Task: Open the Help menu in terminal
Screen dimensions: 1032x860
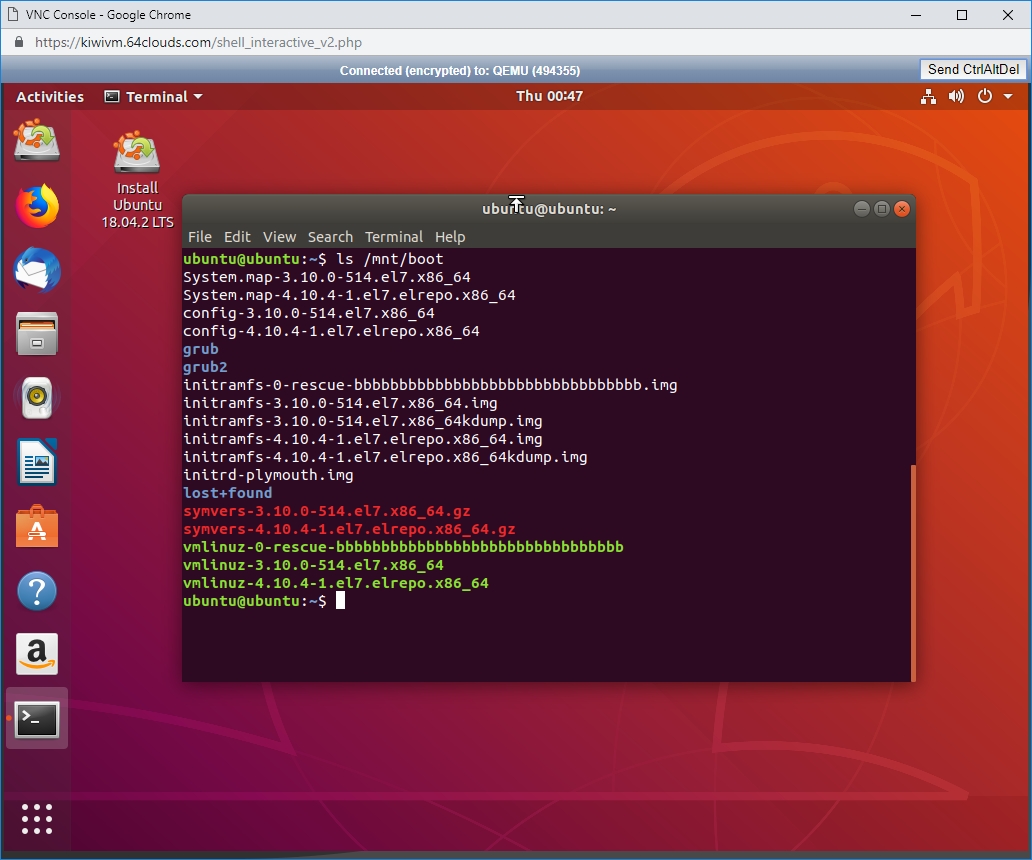Action: [450, 237]
